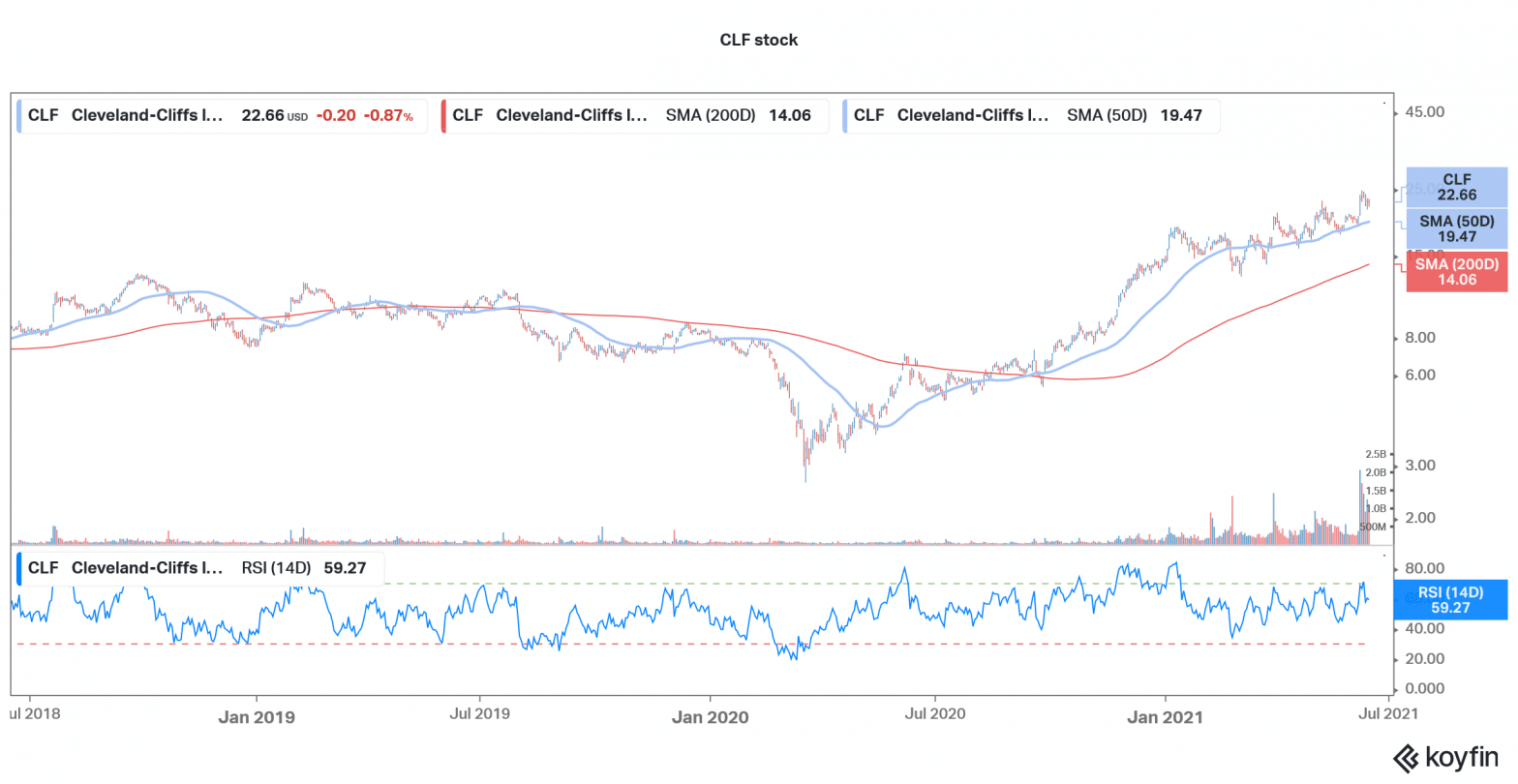Click the "Jan 2019" date label
The width and height of the screenshot is (1518, 784).
point(257,717)
